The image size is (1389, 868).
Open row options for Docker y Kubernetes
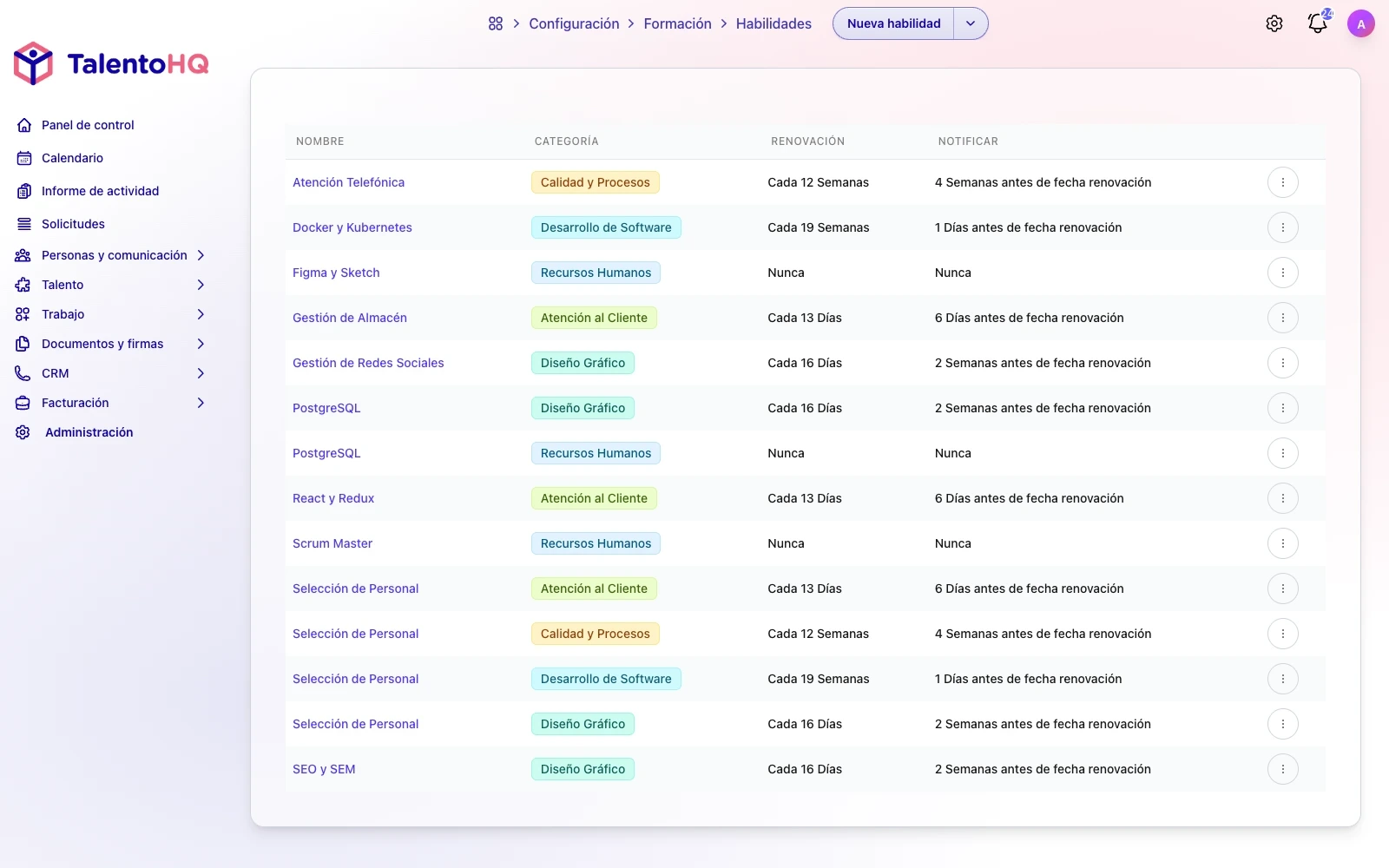(x=1283, y=227)
